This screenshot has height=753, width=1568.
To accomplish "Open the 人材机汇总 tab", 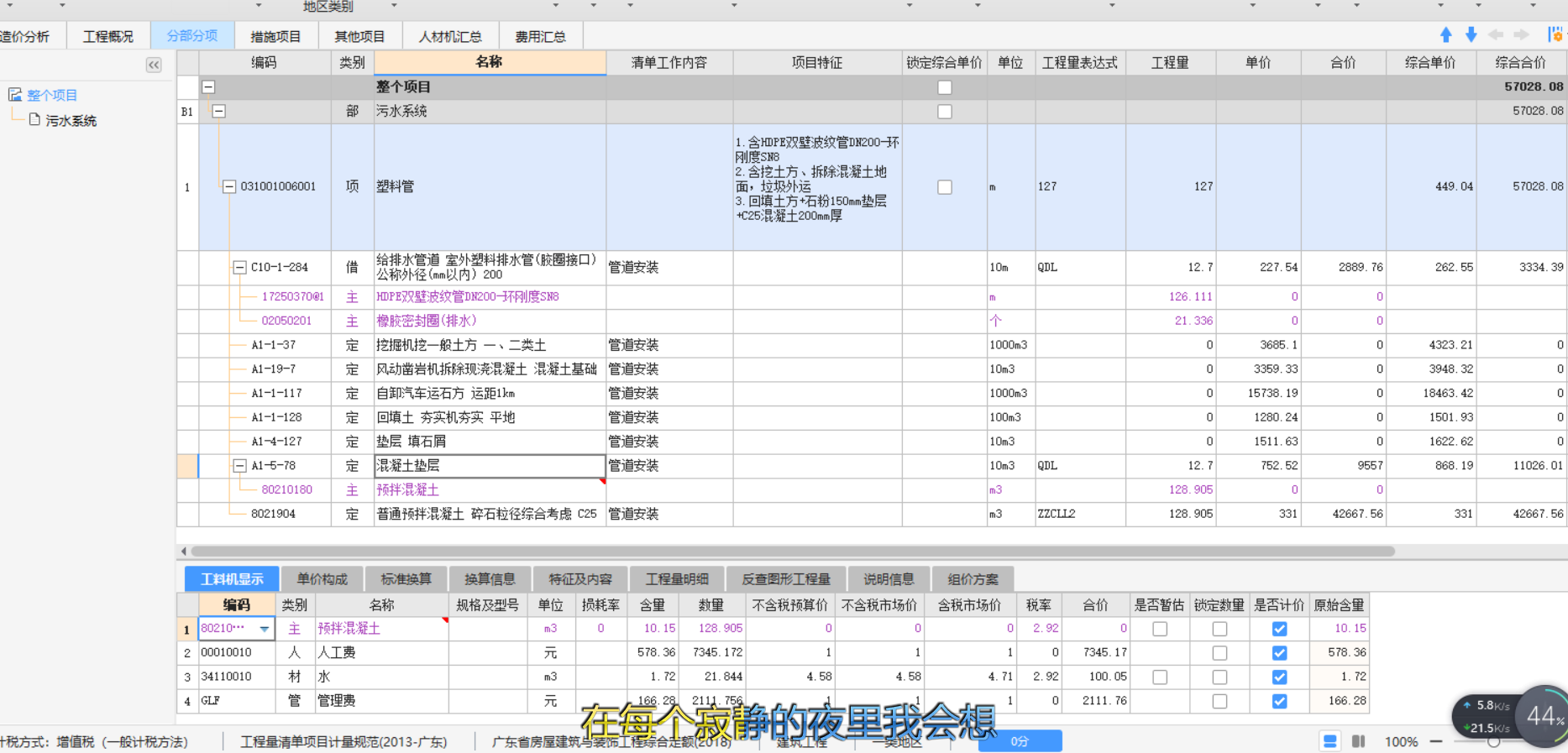I will [450, 37].
